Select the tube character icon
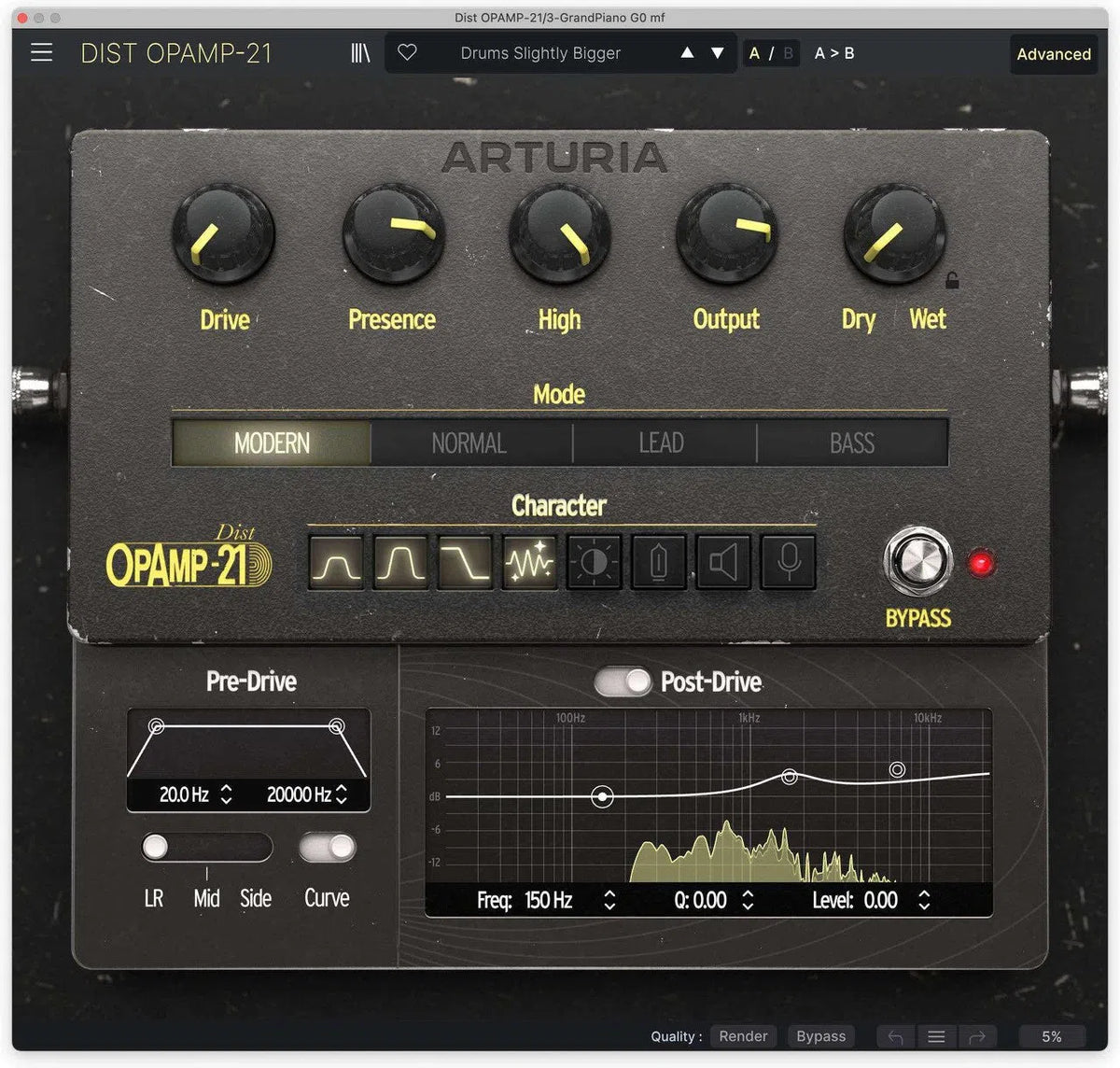The height and width of the screenshot is (1068, 1120). (658, 561)
